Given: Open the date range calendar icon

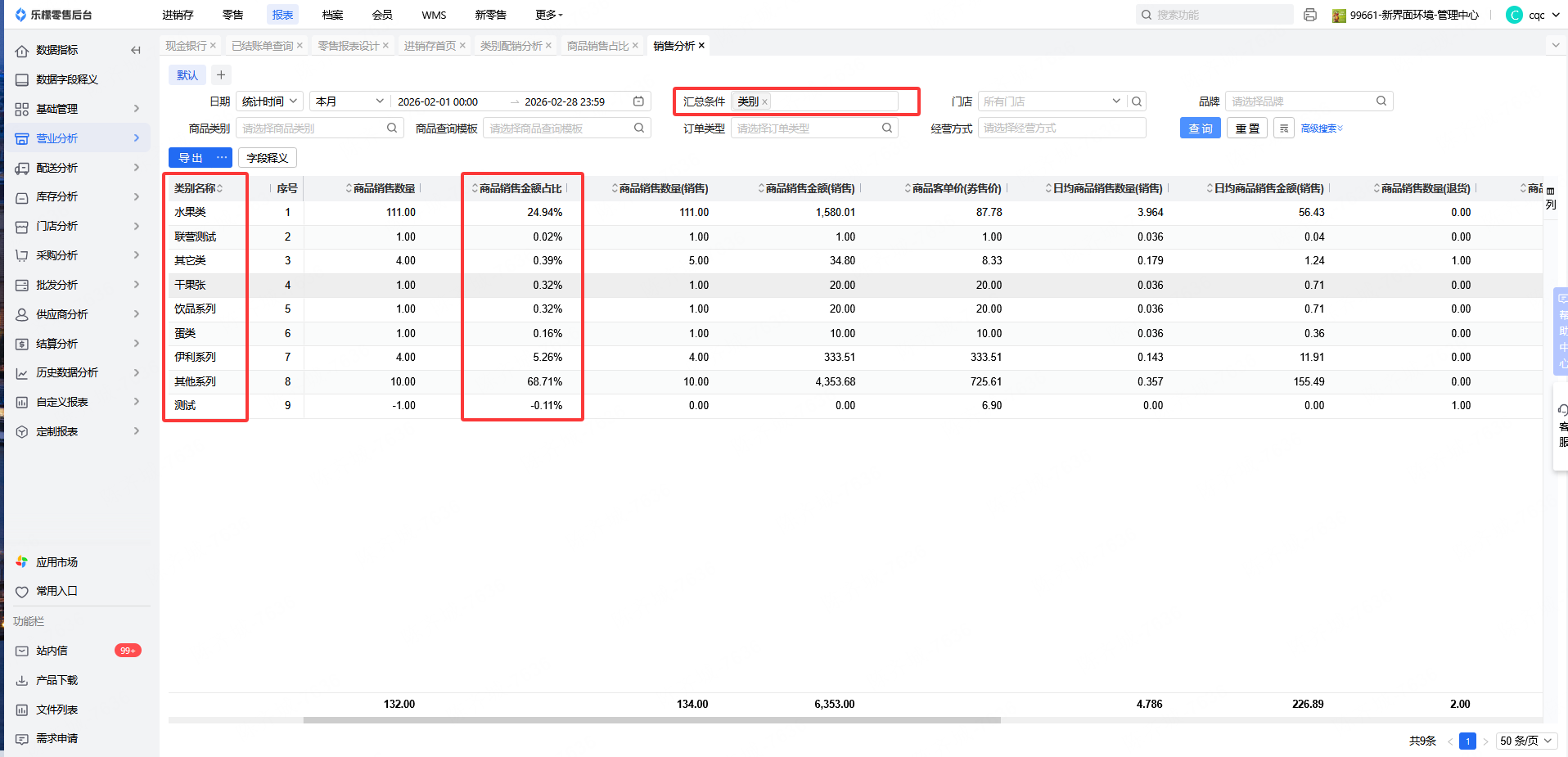Looking at the screenshot, I should point(639,101).
